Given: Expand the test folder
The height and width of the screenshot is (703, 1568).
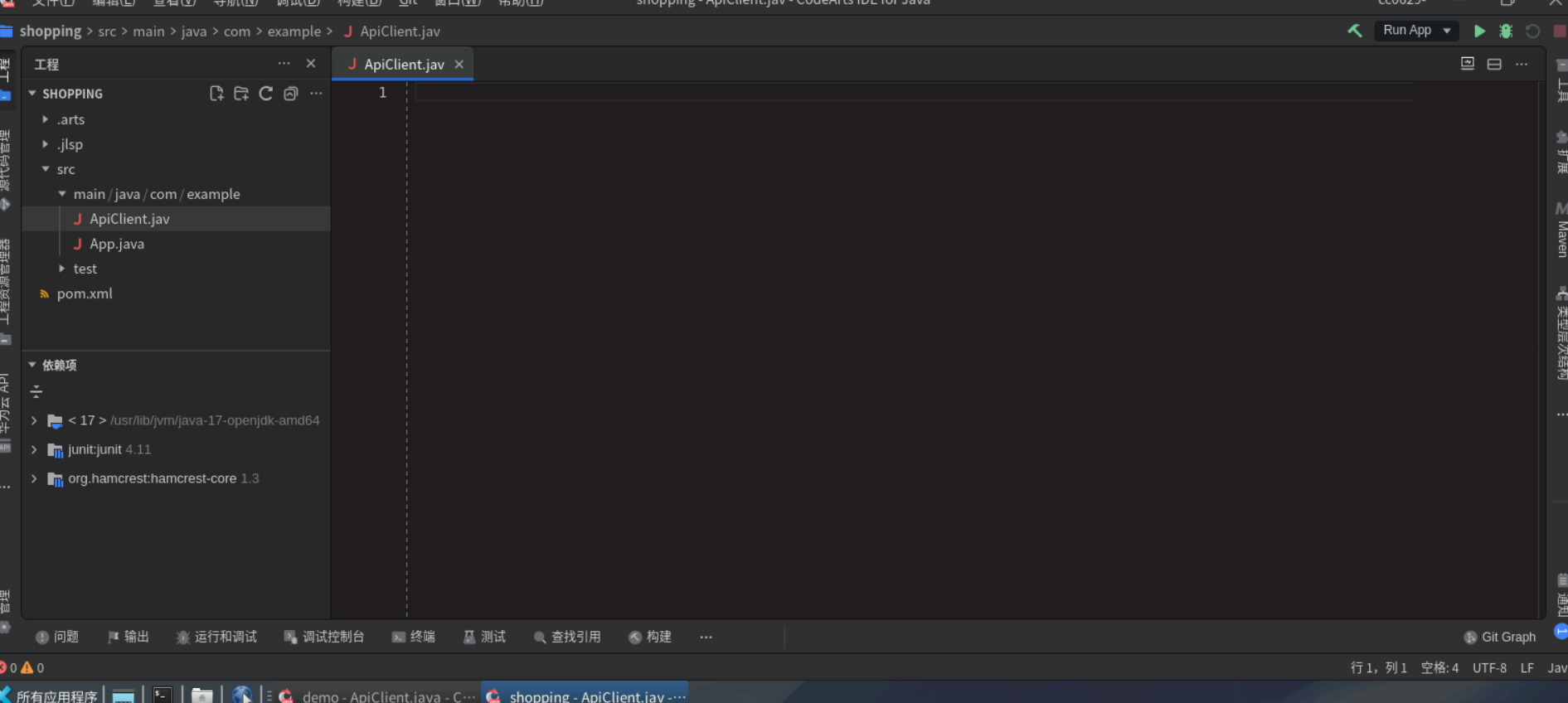Looking at the screenshot, I should 62,269.
